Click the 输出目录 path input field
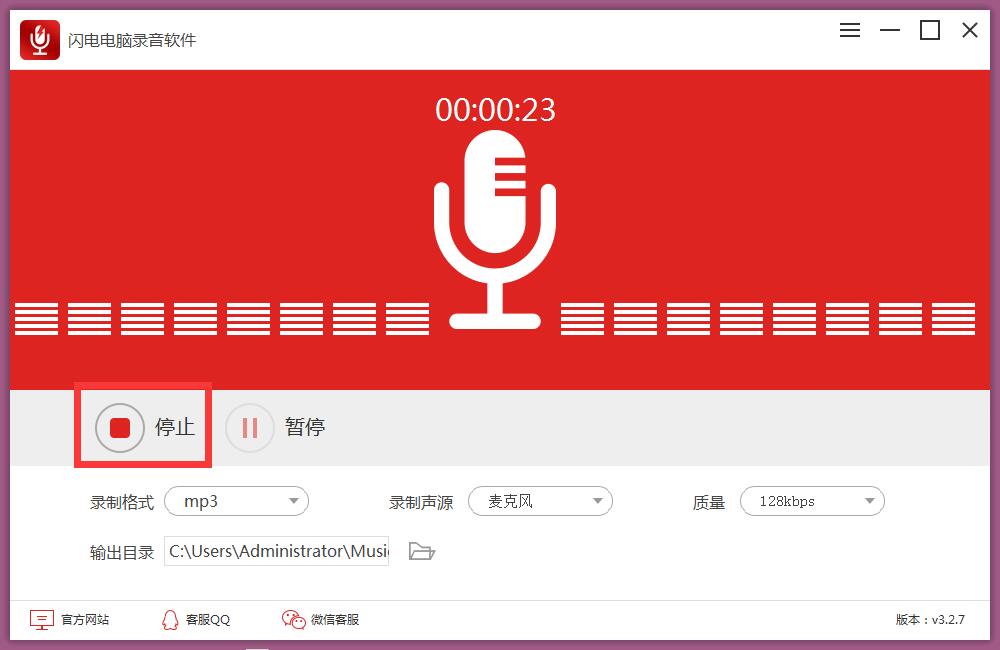 tap(277, 551)
